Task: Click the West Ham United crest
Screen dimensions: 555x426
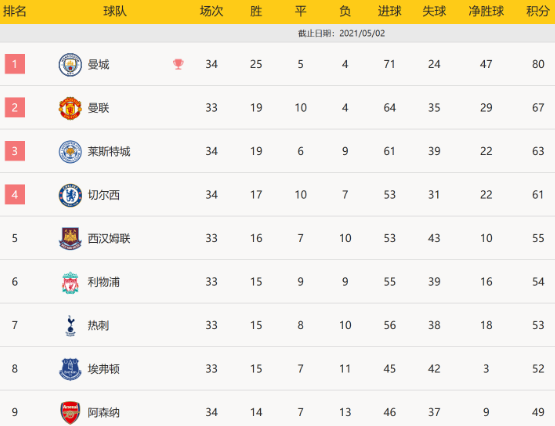Action: [x=70, y=239]
